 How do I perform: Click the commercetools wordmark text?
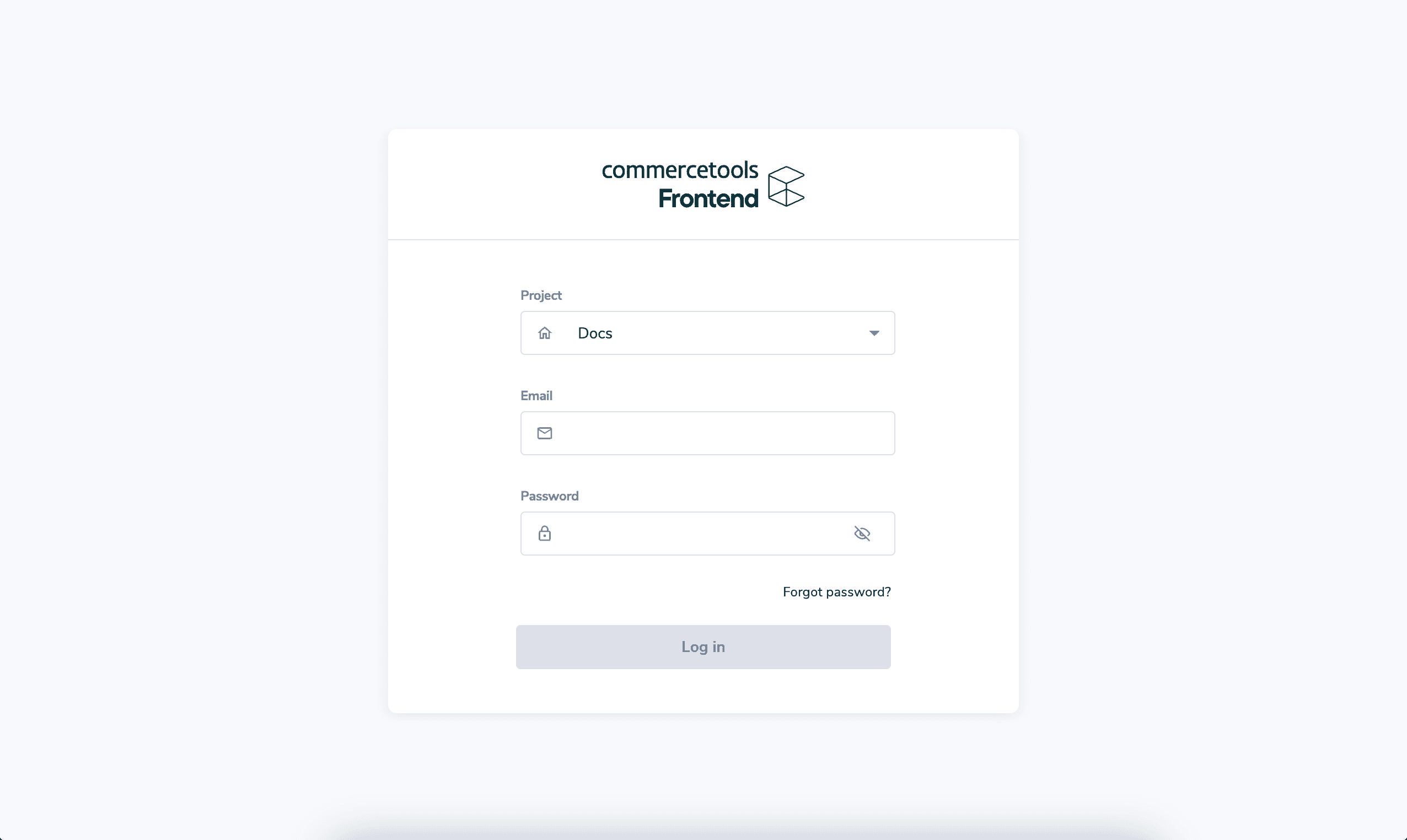(x=679, y=170)
